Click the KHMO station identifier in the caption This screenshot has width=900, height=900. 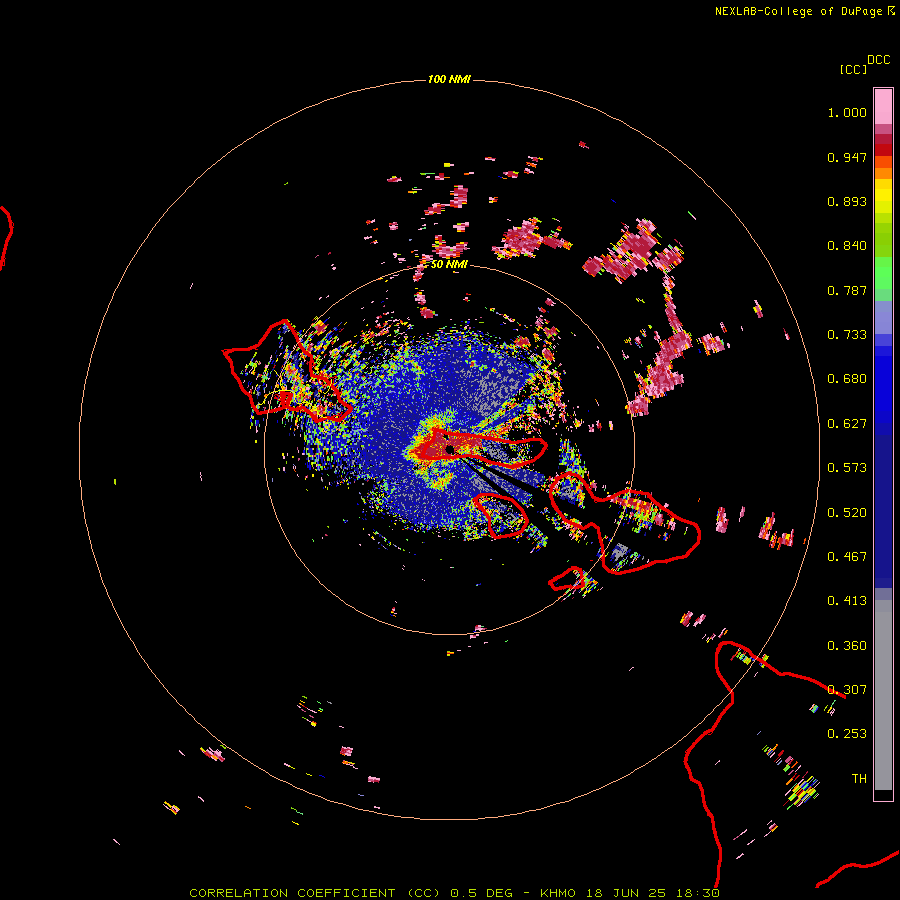click(x=558, y=893)
